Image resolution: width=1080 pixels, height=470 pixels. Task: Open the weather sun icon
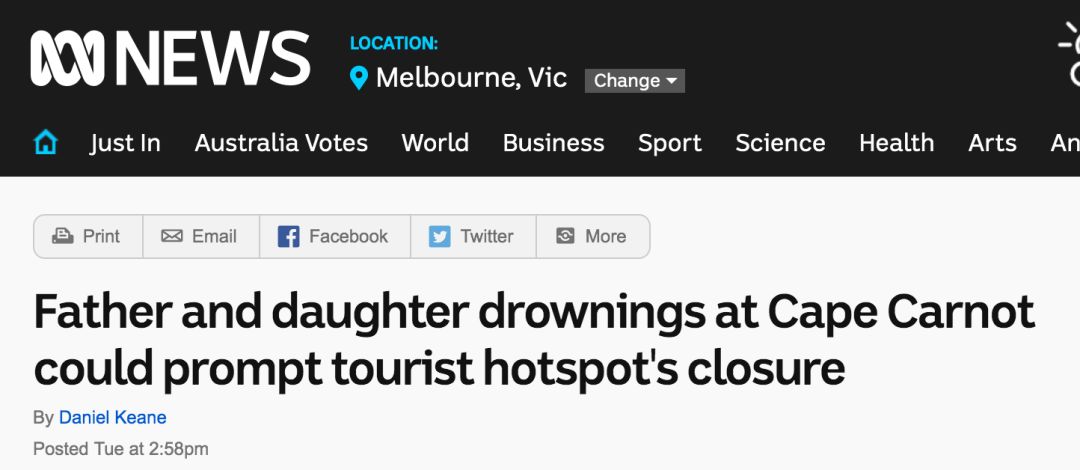click(x=1070, y=55)
